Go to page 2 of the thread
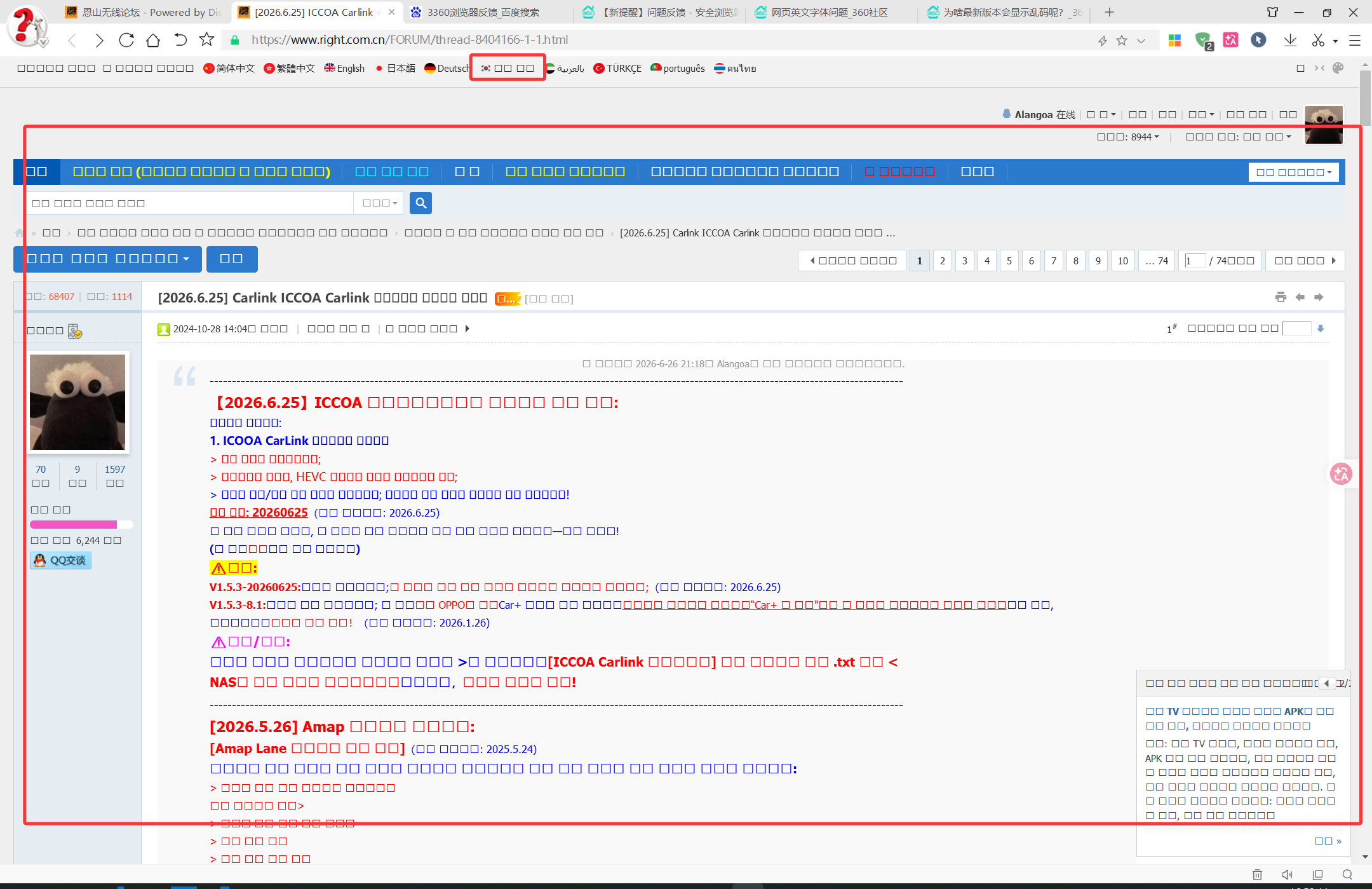 (x=943, y=261)
